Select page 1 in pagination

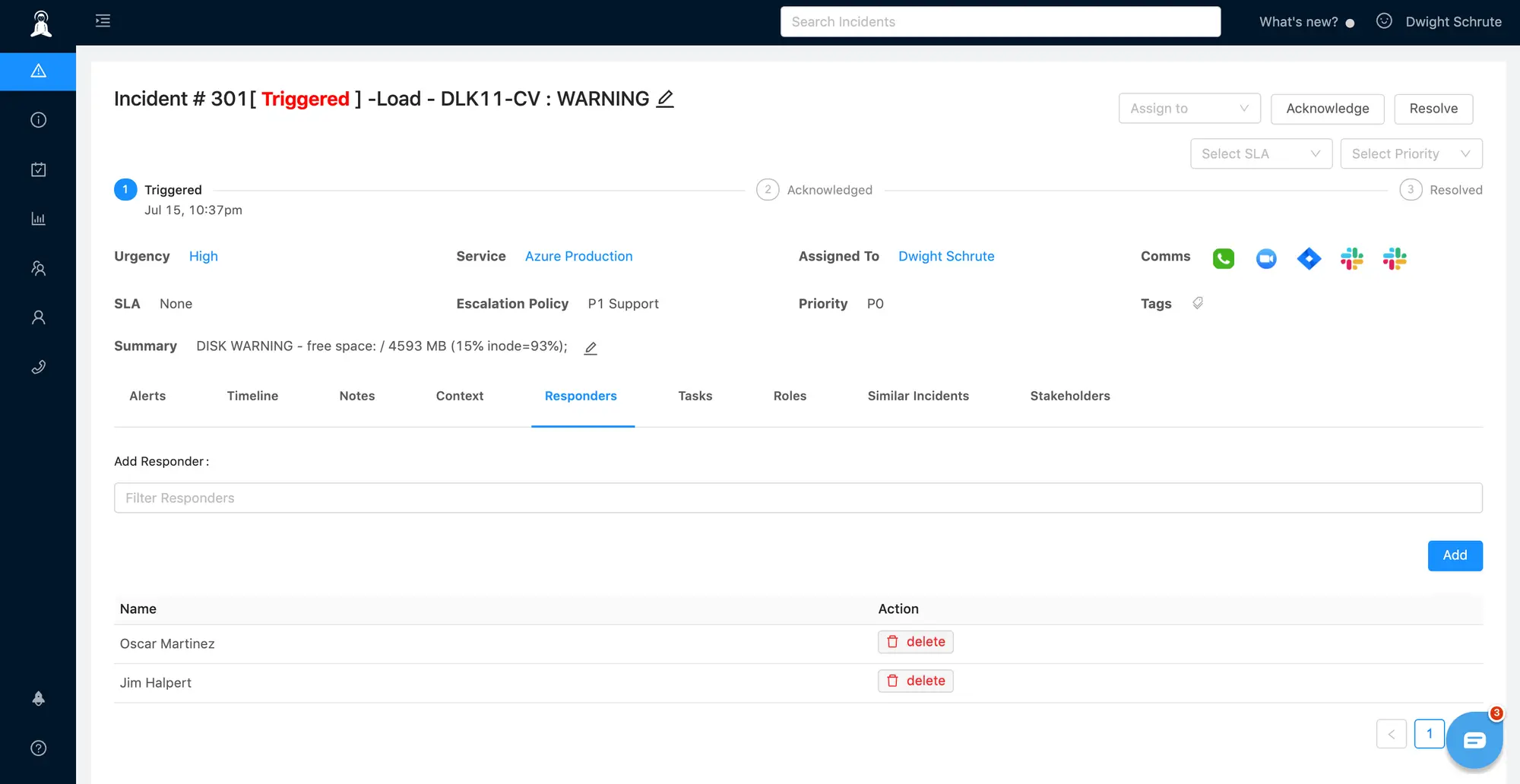[1429, 734]
